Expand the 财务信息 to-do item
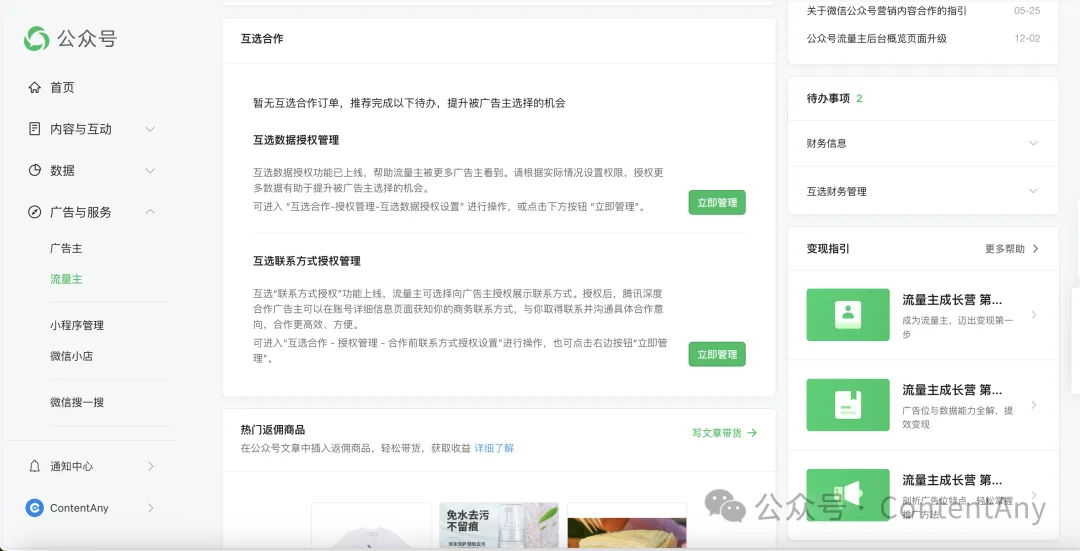 (x=1033, y=143)
